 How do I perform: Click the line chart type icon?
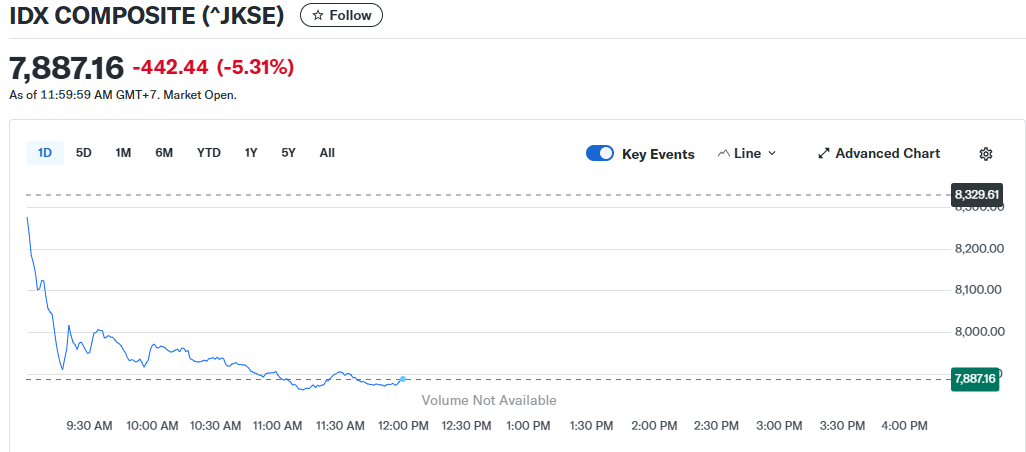tap(724, 153)
